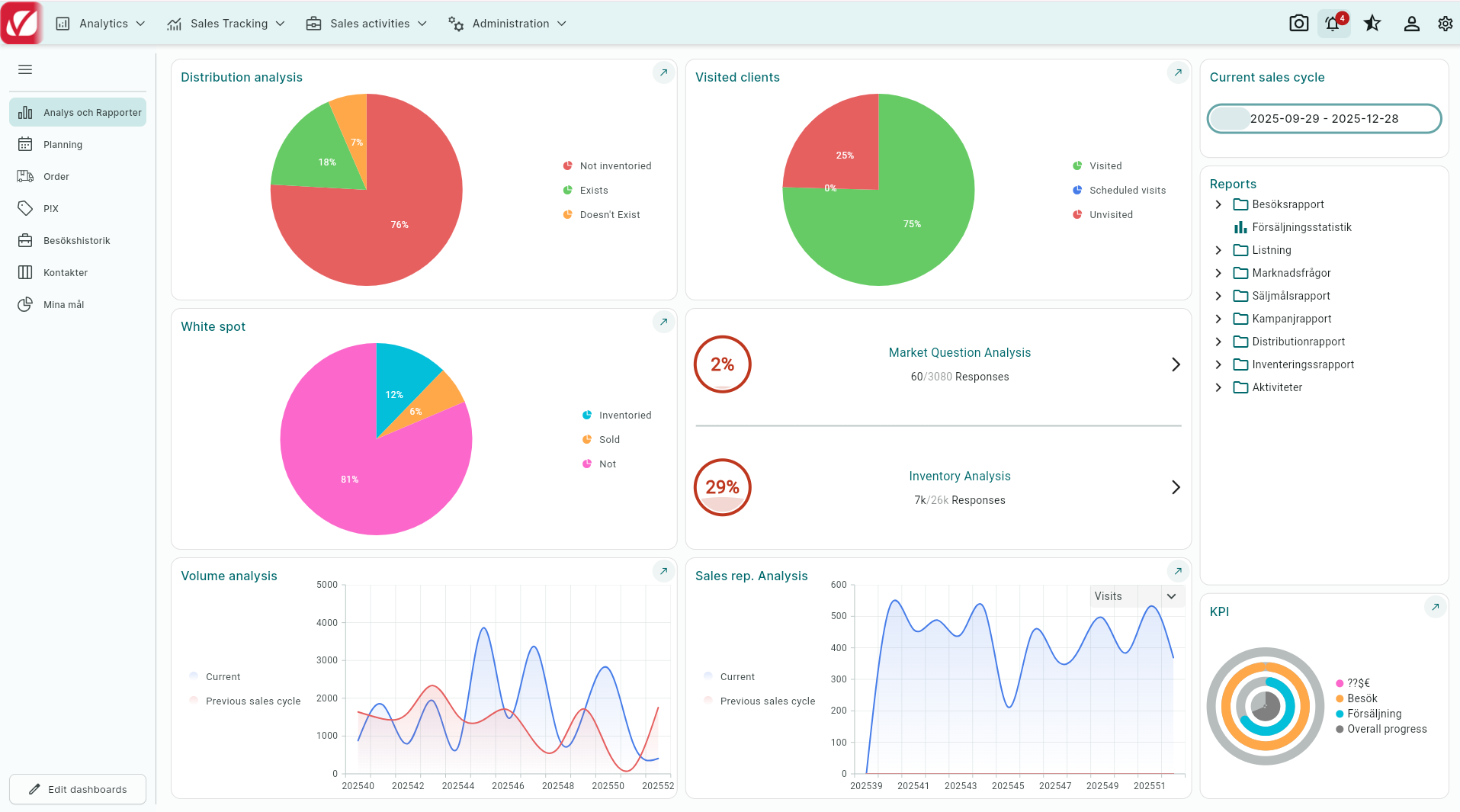The height and width of the screenshot is (812, 1460).
Task: Expand Besöksrapport tree node
Action: (x=1218, y=204)
